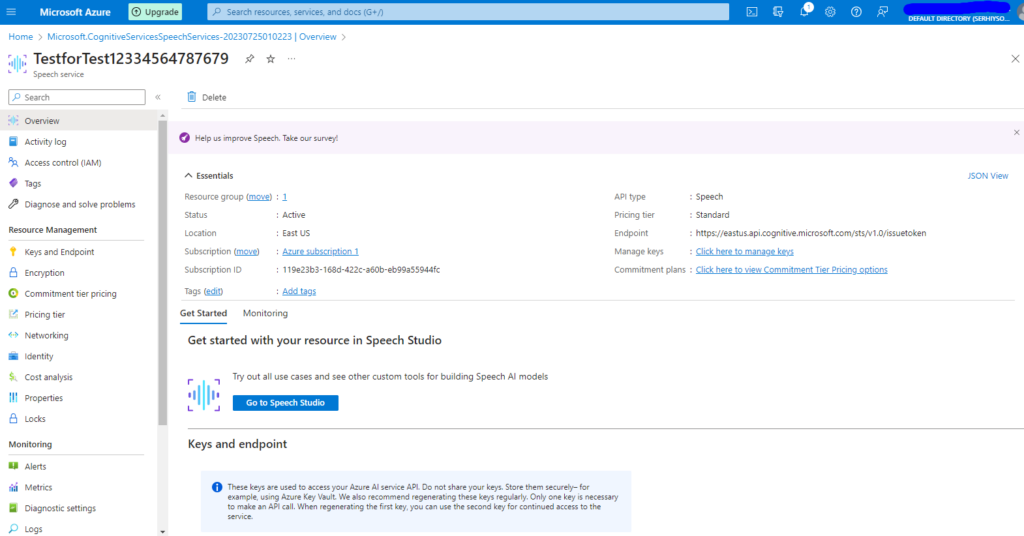1024x536 pixels.
Task: Open the Feedback icon in top bar
Action: point(882,12)
